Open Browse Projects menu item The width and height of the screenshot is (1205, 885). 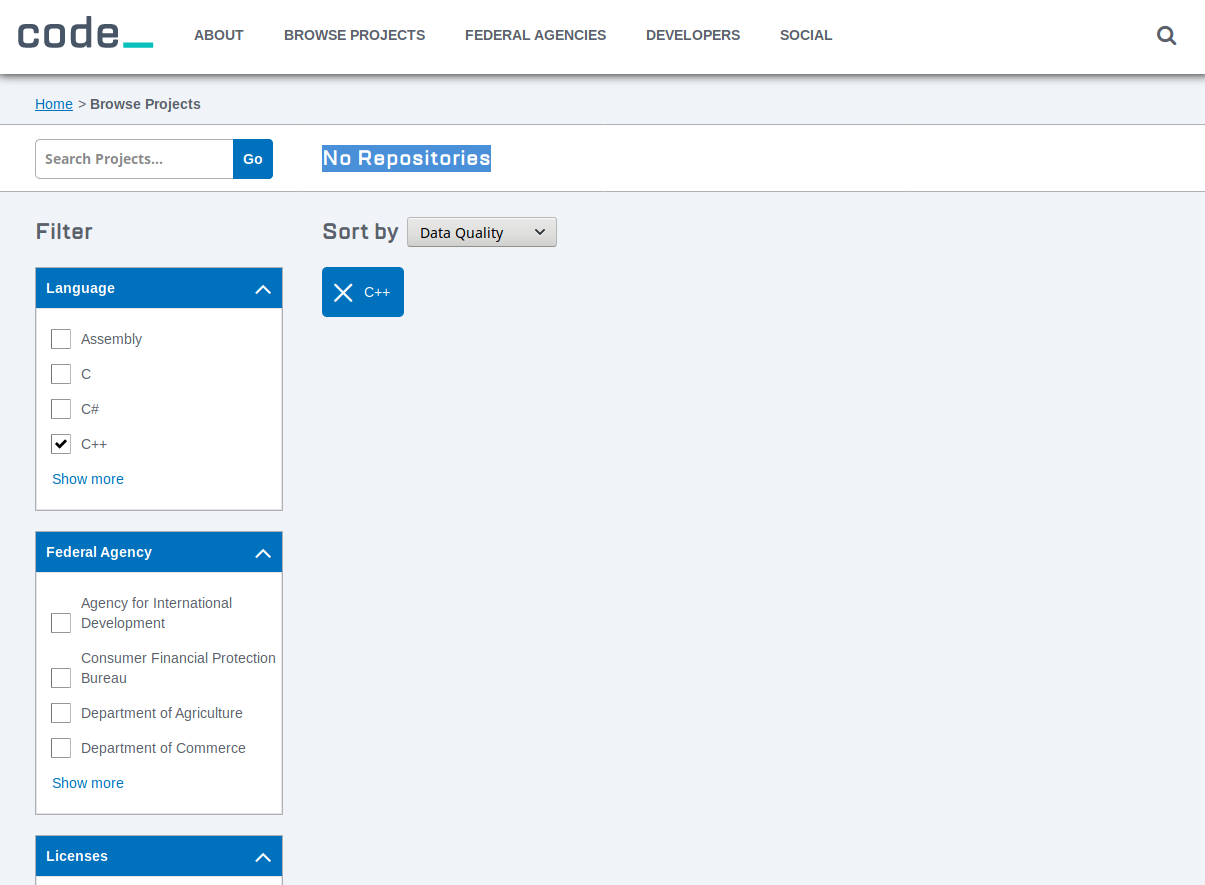(354, 35)
